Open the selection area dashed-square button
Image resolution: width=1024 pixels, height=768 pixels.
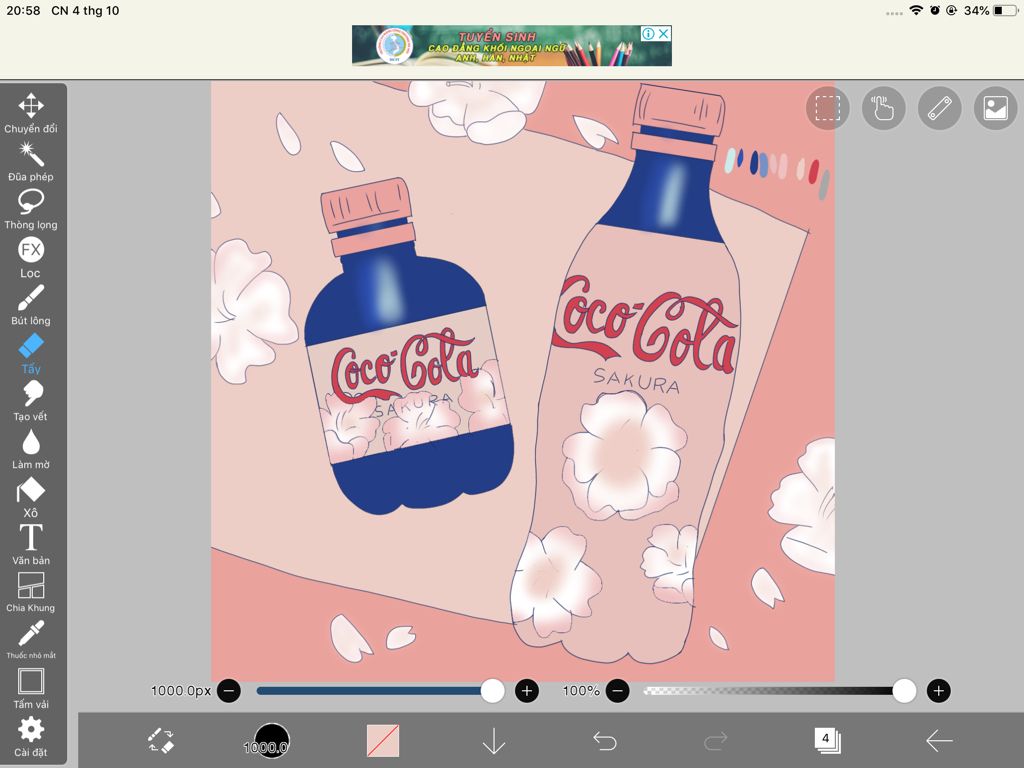point(827,108)
